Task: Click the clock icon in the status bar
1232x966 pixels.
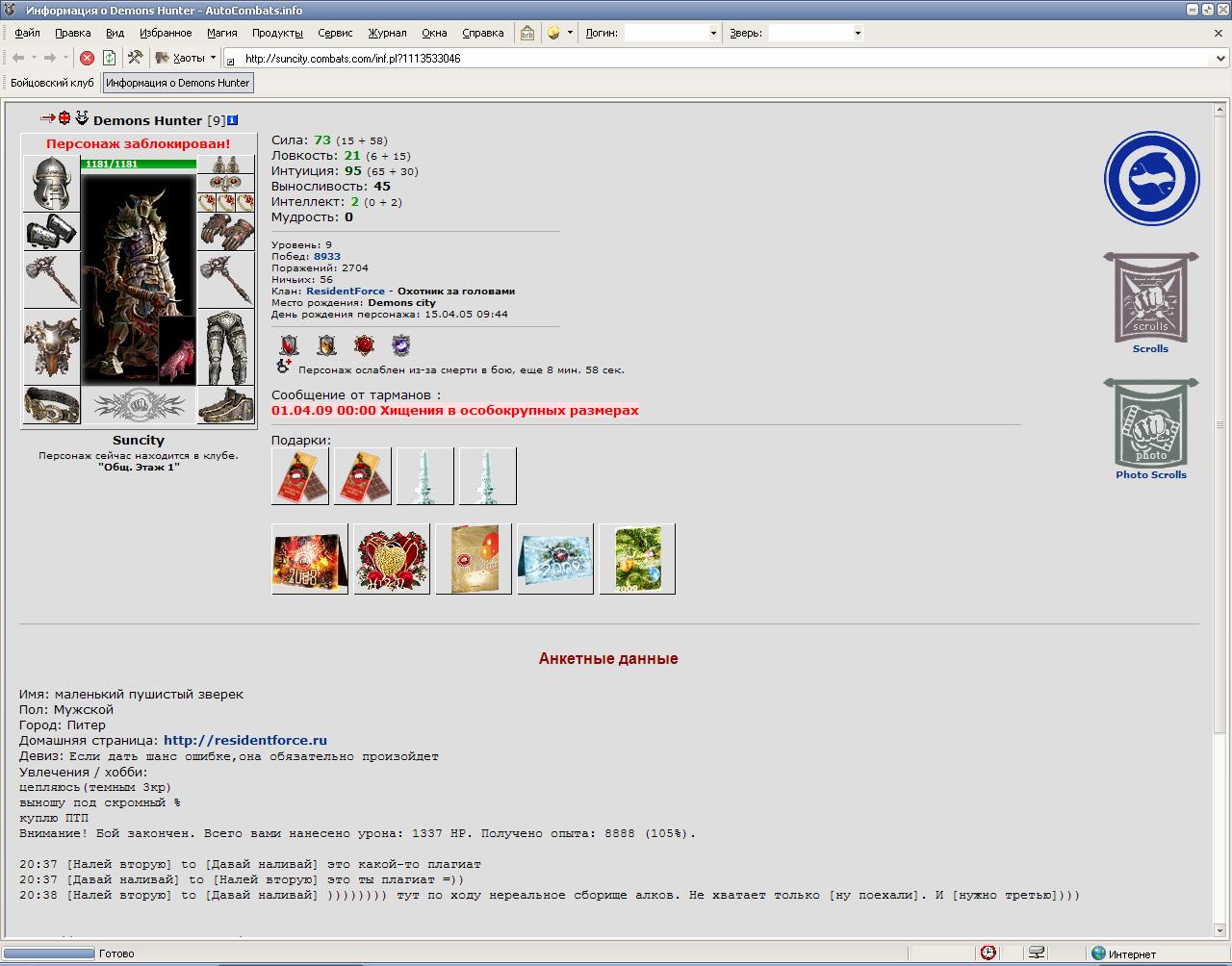Action: coord(988,953)
